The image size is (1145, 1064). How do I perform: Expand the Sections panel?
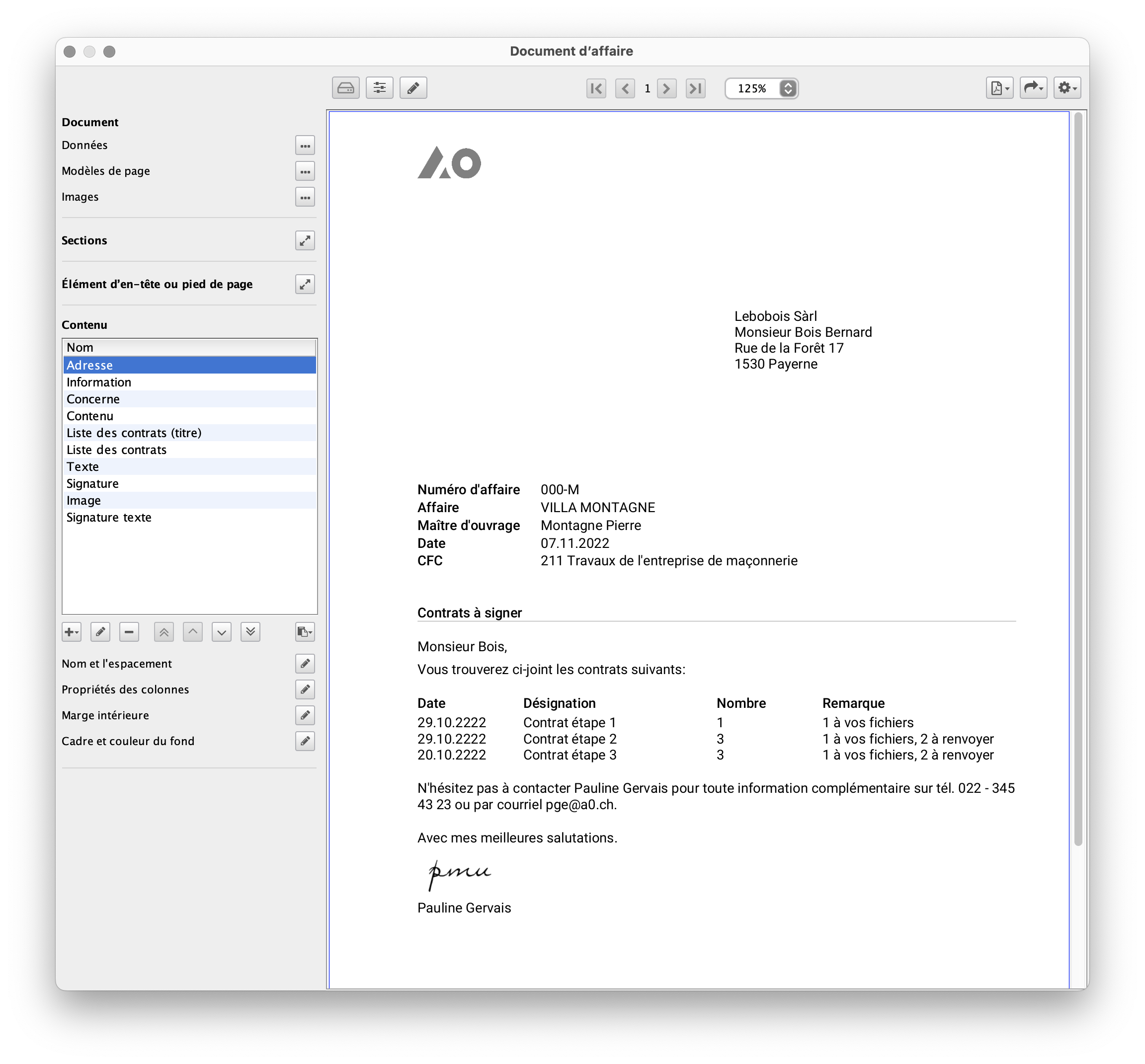click(305, 240)
